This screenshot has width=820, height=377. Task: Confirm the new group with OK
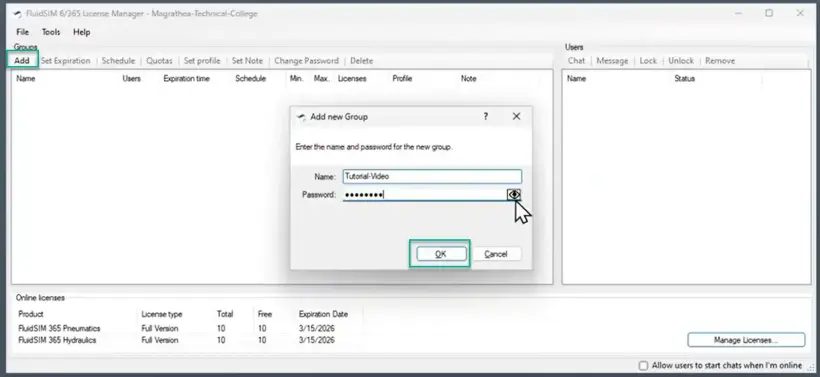440,254
